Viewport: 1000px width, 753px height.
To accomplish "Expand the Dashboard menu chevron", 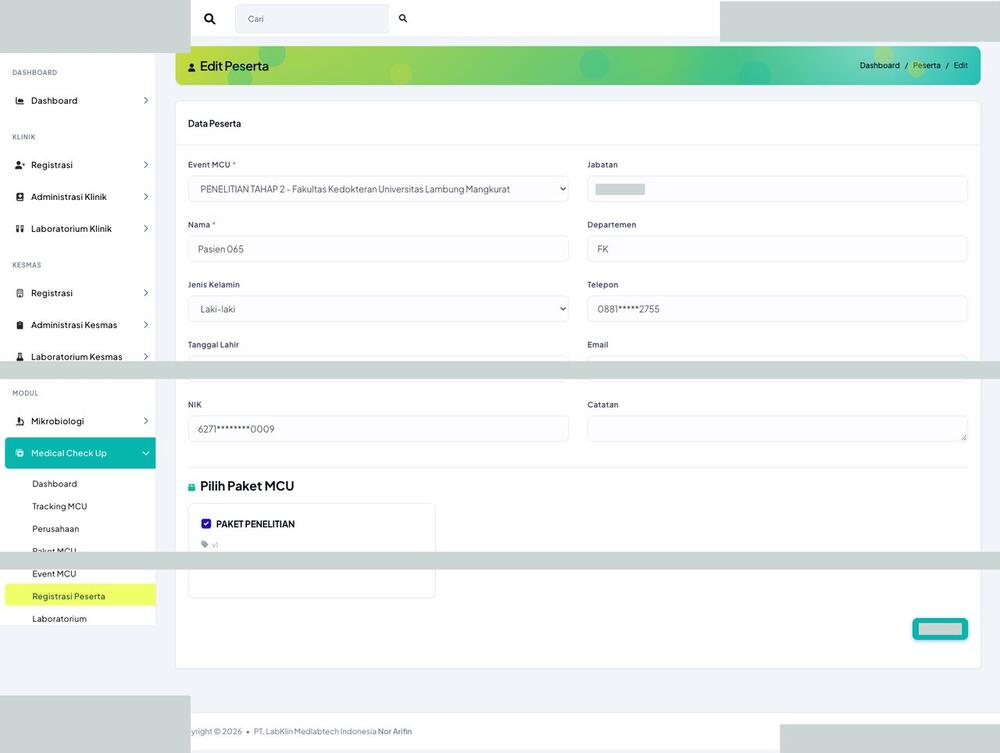I will tap(145, 101).
